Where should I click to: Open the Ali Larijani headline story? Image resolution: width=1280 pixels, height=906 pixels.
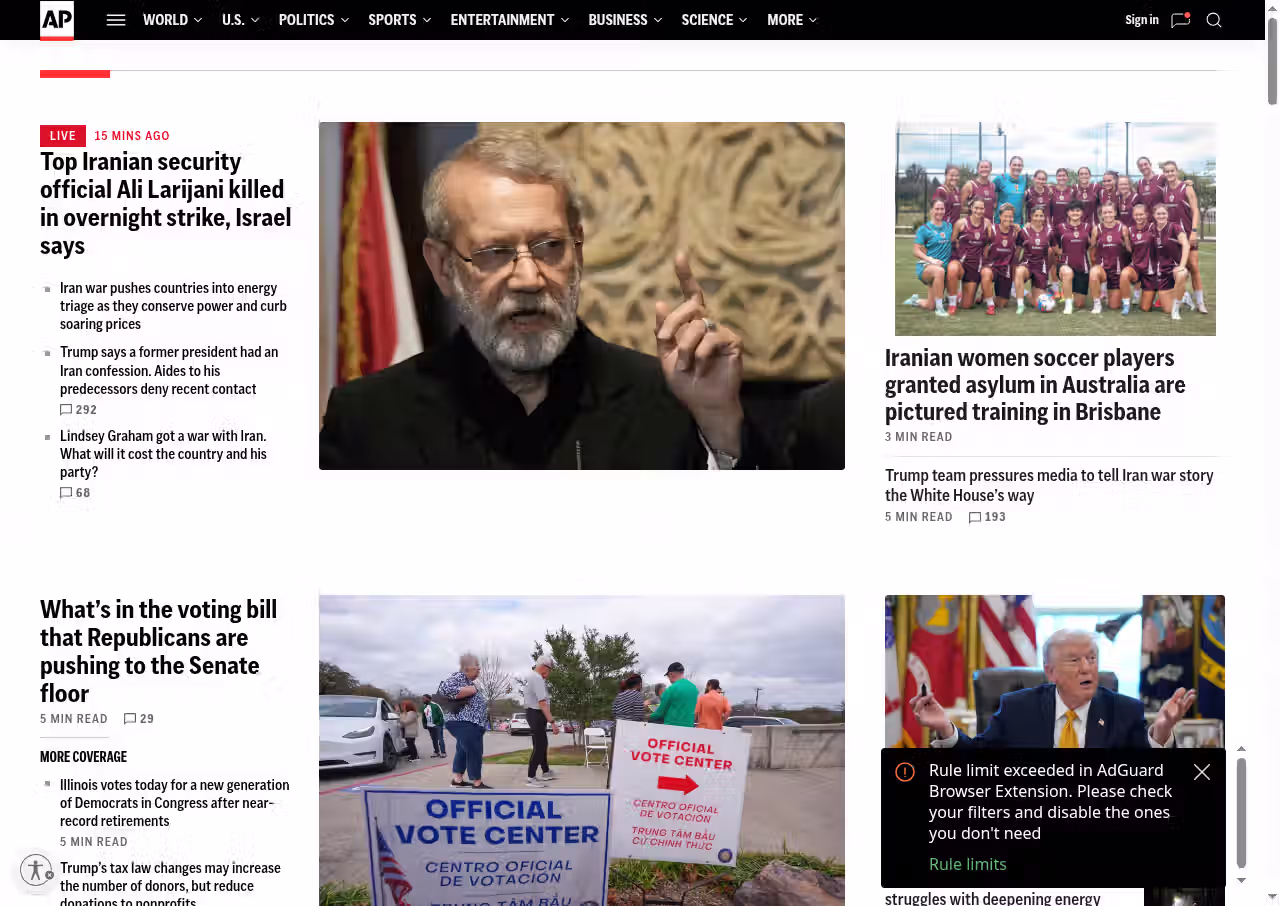tap(165, 203)
